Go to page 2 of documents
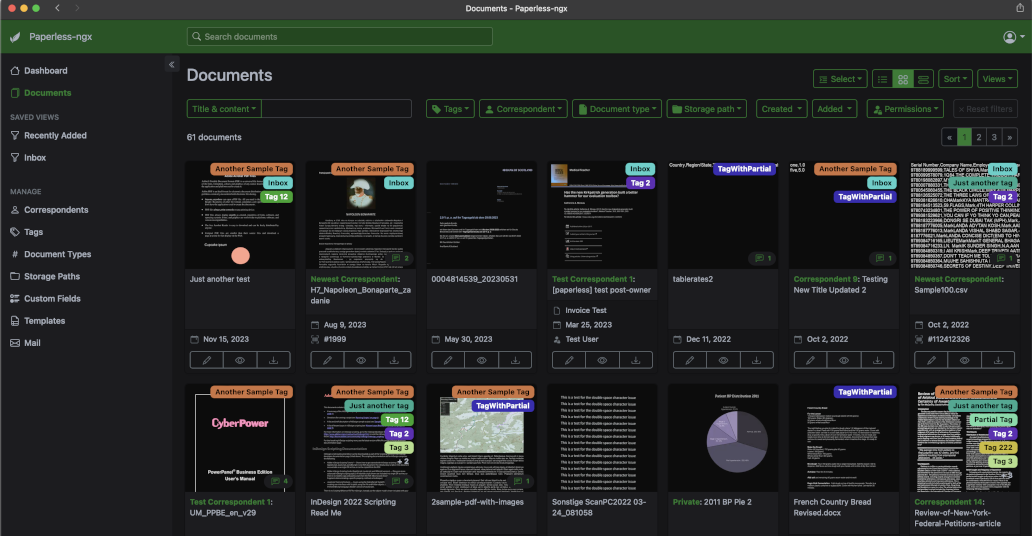 click(980, 137)
